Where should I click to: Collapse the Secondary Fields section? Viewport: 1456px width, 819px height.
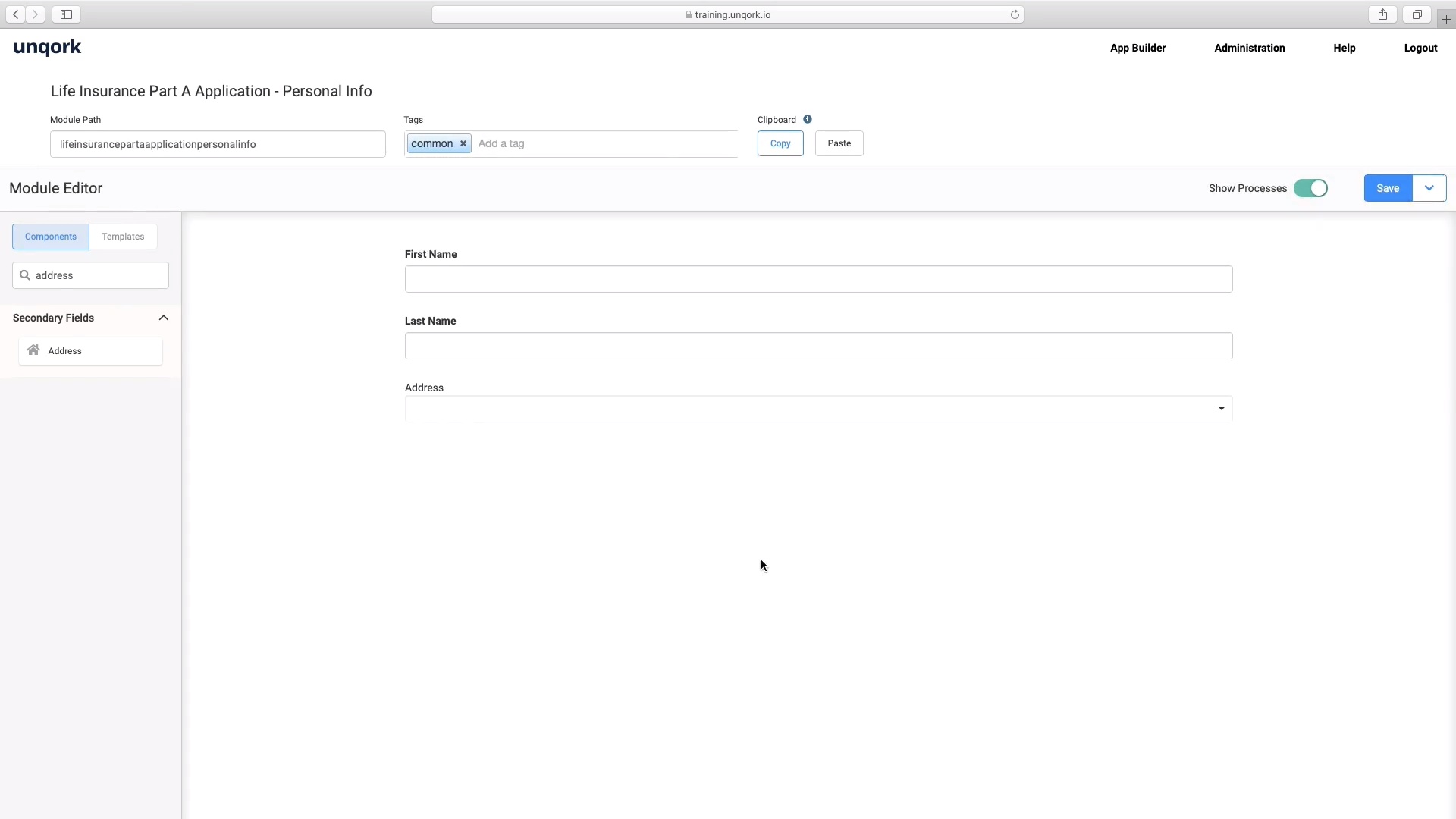pyautogui.click(x=164, y=318)
